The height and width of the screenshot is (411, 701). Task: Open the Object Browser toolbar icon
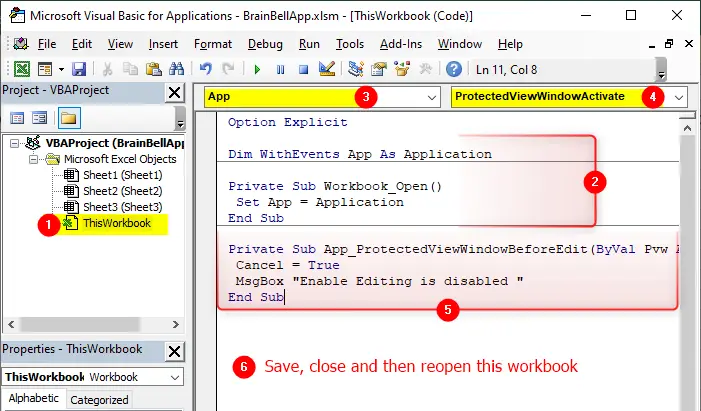point(402,69)
